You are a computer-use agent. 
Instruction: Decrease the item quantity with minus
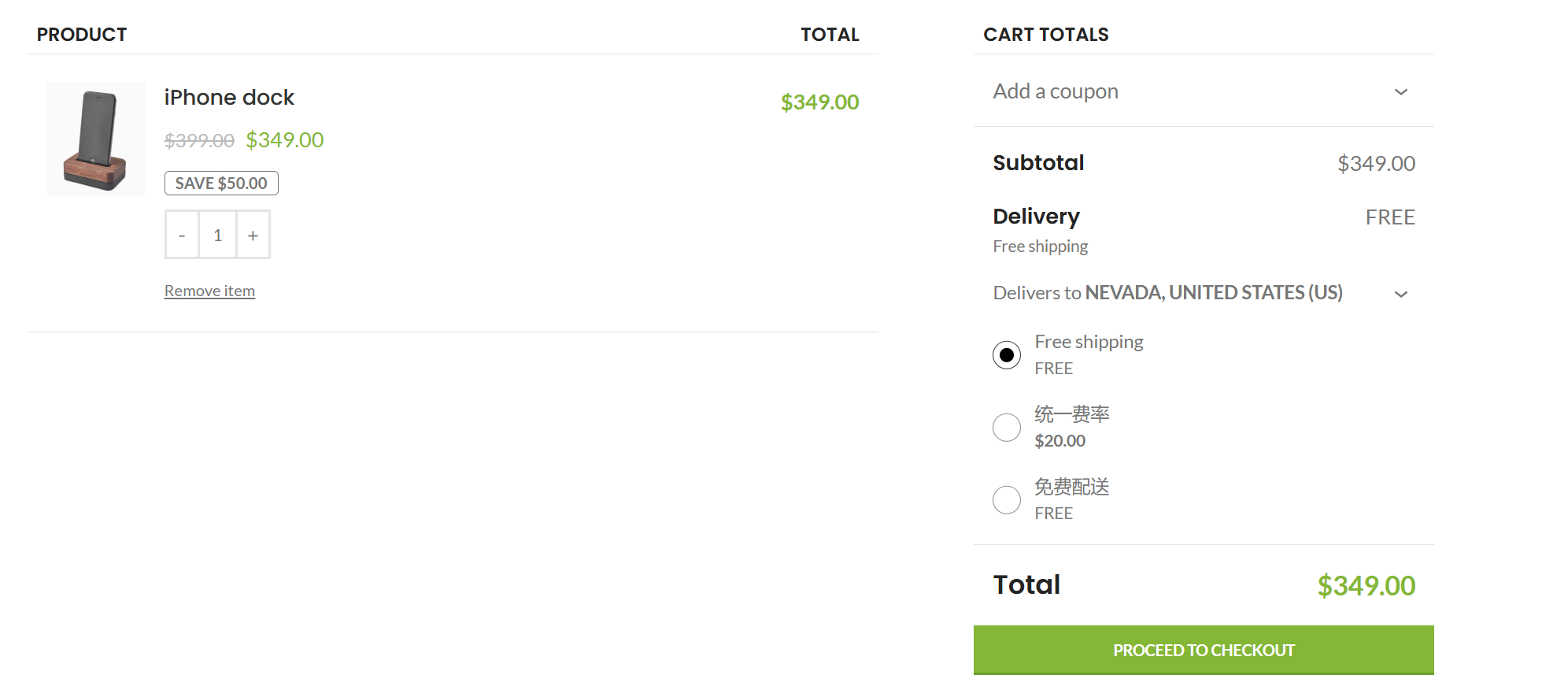pos(182,234)
